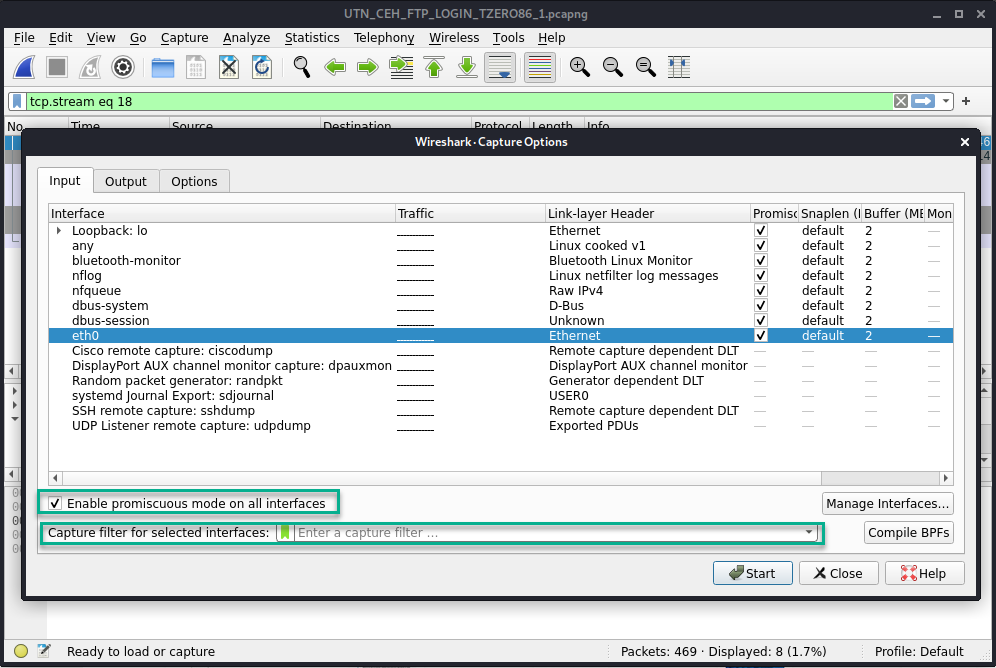Toggle the dbus-system promiscuous checkbox
This screenshot has height=668, width=996.
[x=760, y=305]
